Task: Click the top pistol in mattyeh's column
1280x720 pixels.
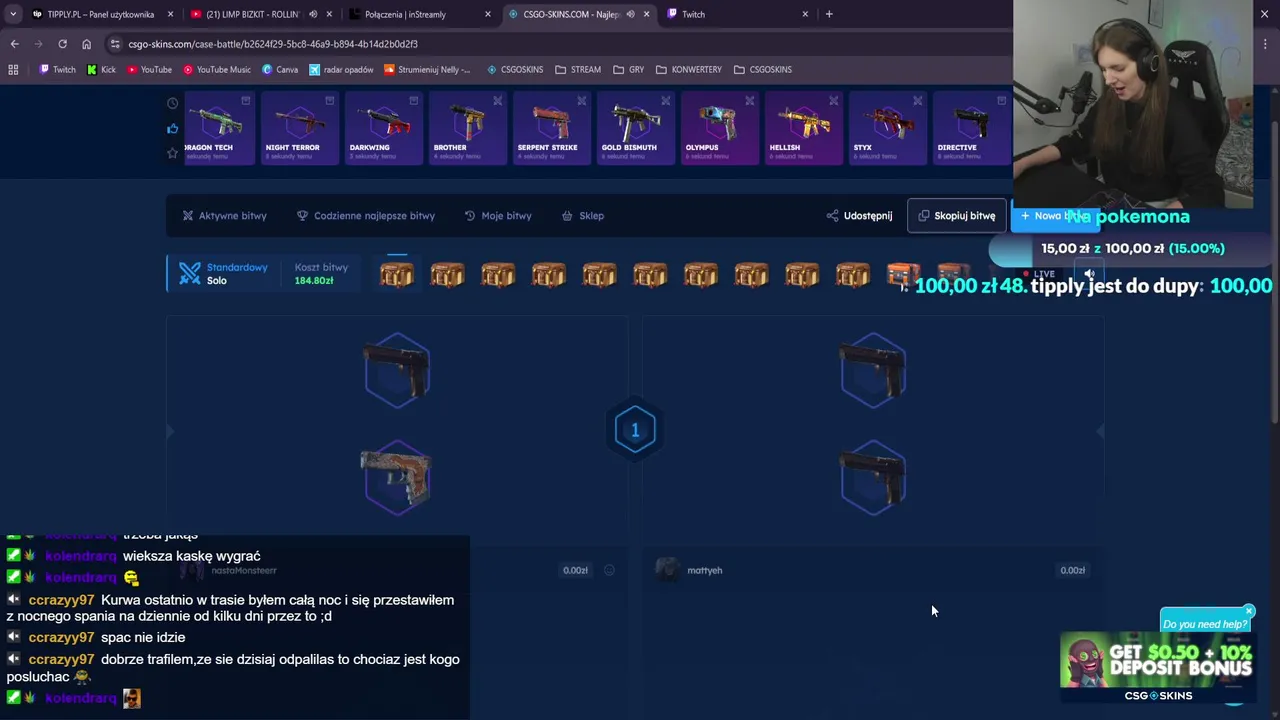Action: pyautogui.click(x=873, y=370)
